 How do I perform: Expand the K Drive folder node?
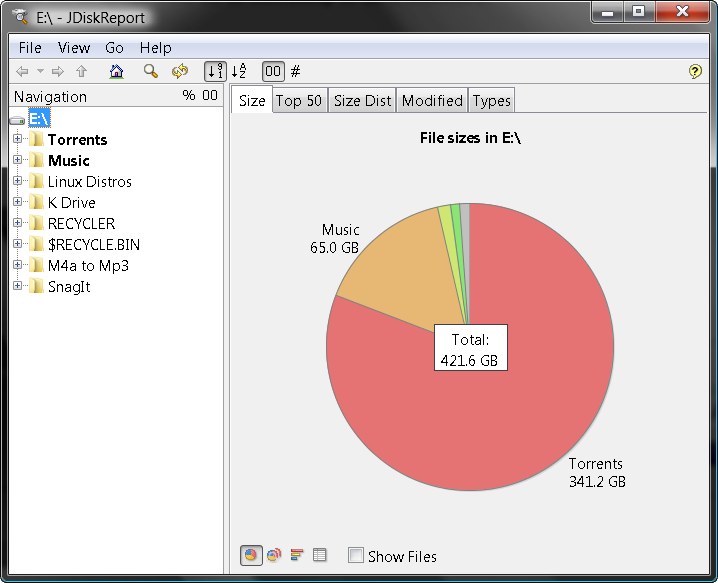(17, 202)
